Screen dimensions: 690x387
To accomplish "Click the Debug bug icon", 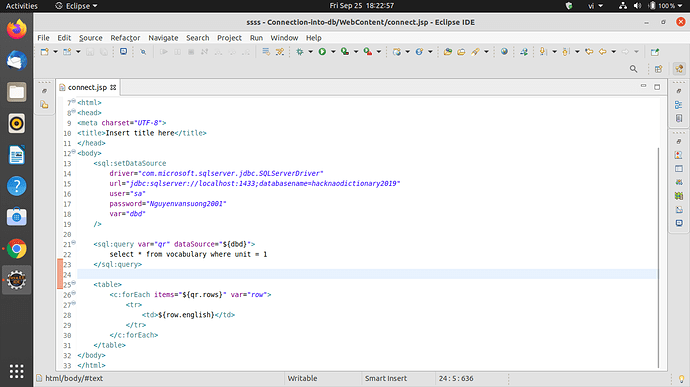I will tap(300, 52).
